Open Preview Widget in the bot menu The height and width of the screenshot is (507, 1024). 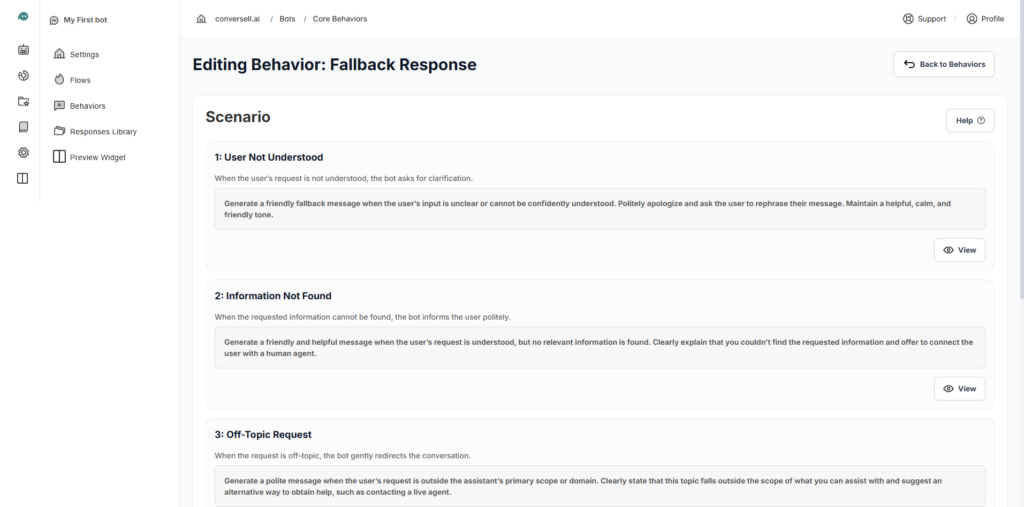(x=97, y=157)
